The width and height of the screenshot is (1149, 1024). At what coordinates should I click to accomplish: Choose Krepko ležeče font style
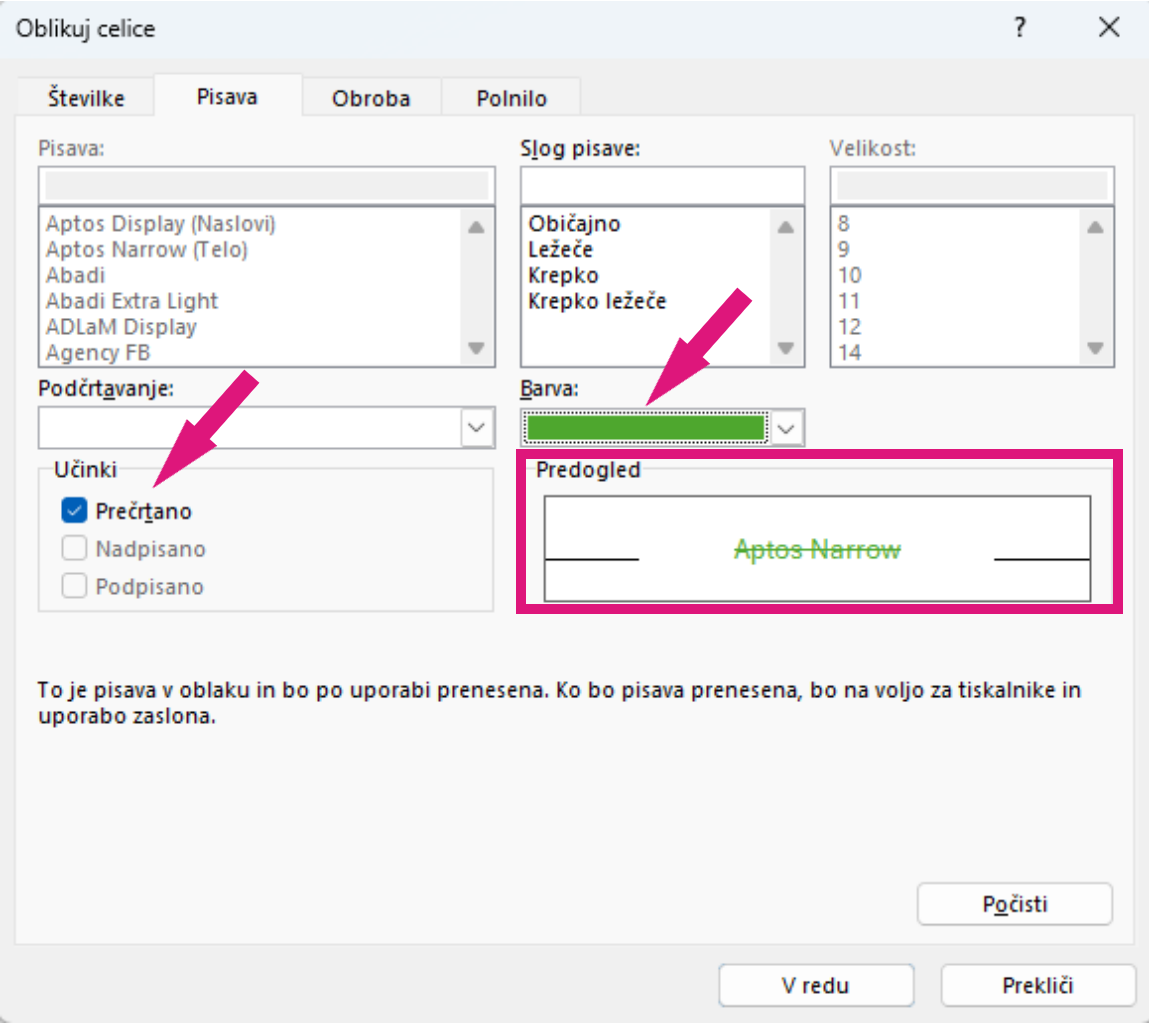597,301
